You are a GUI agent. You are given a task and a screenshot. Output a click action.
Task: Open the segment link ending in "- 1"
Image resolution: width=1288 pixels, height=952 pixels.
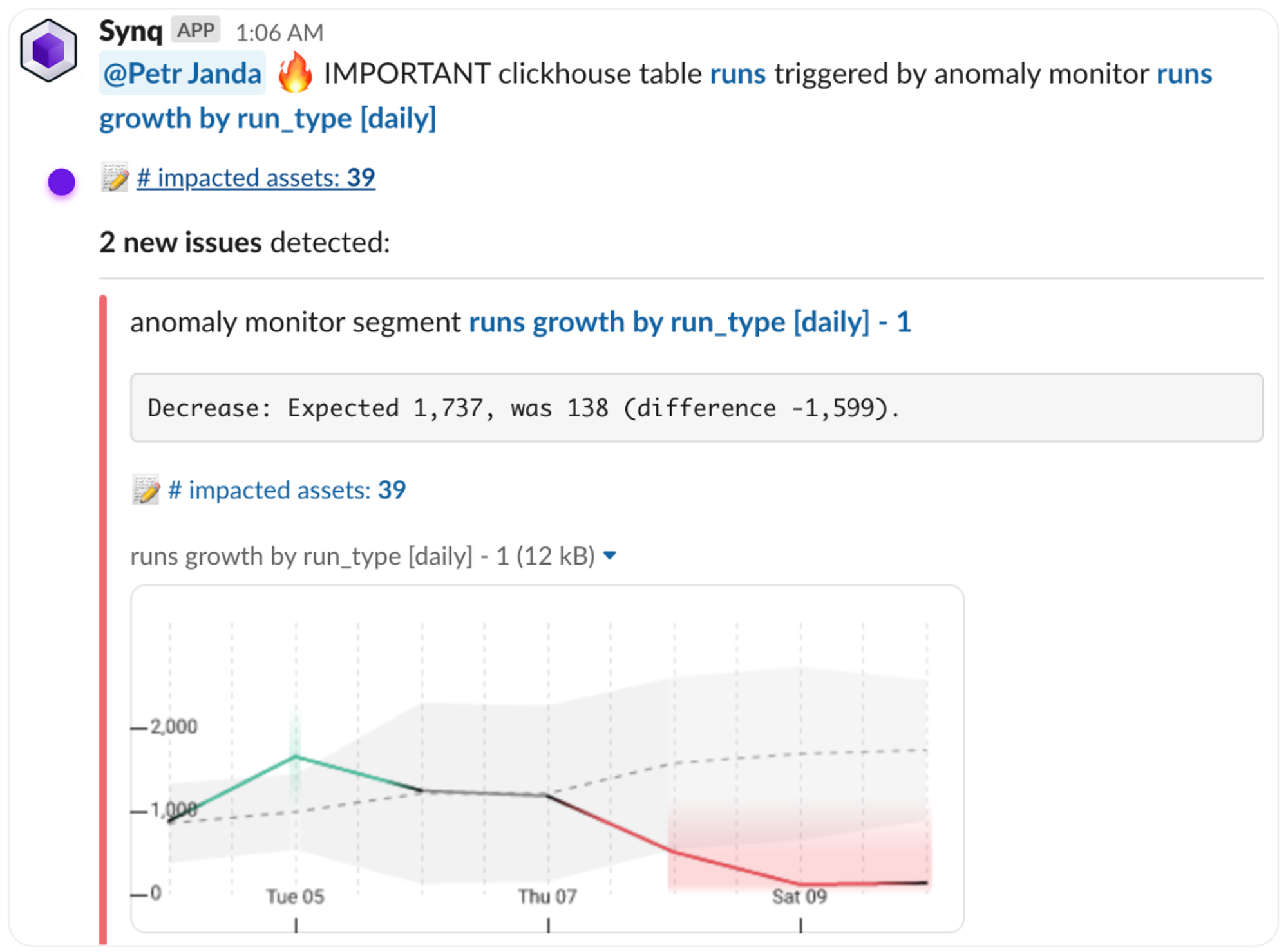689,322
